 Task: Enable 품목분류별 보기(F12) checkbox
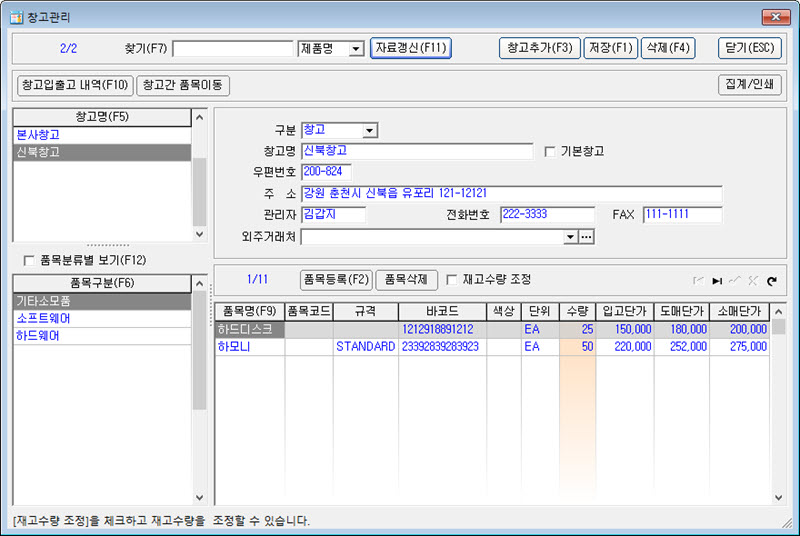29,261
